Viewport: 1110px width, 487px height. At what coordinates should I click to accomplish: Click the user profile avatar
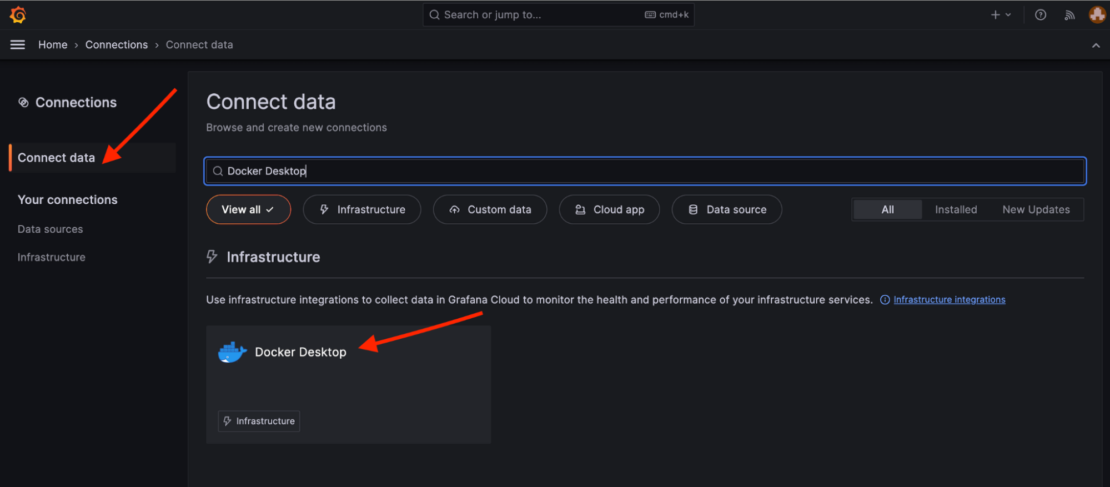(1095, 15)
